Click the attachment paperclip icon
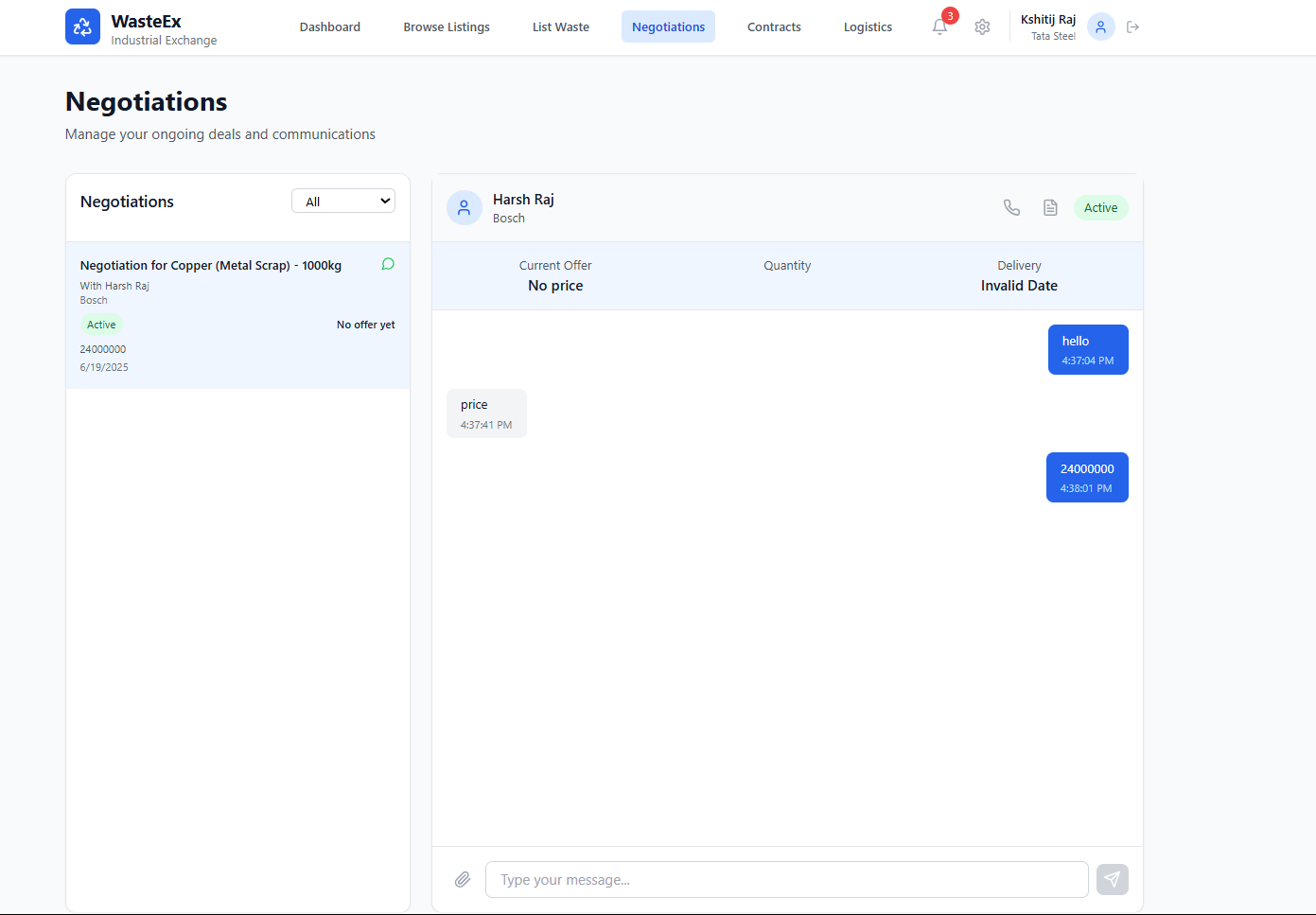 (463, 879)
